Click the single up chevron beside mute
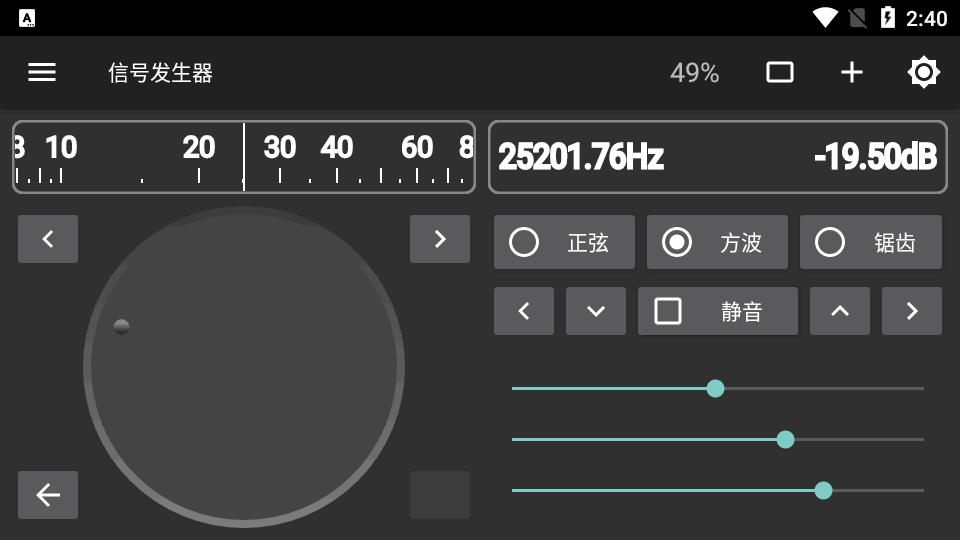960x540 pixels. [840, 311]
